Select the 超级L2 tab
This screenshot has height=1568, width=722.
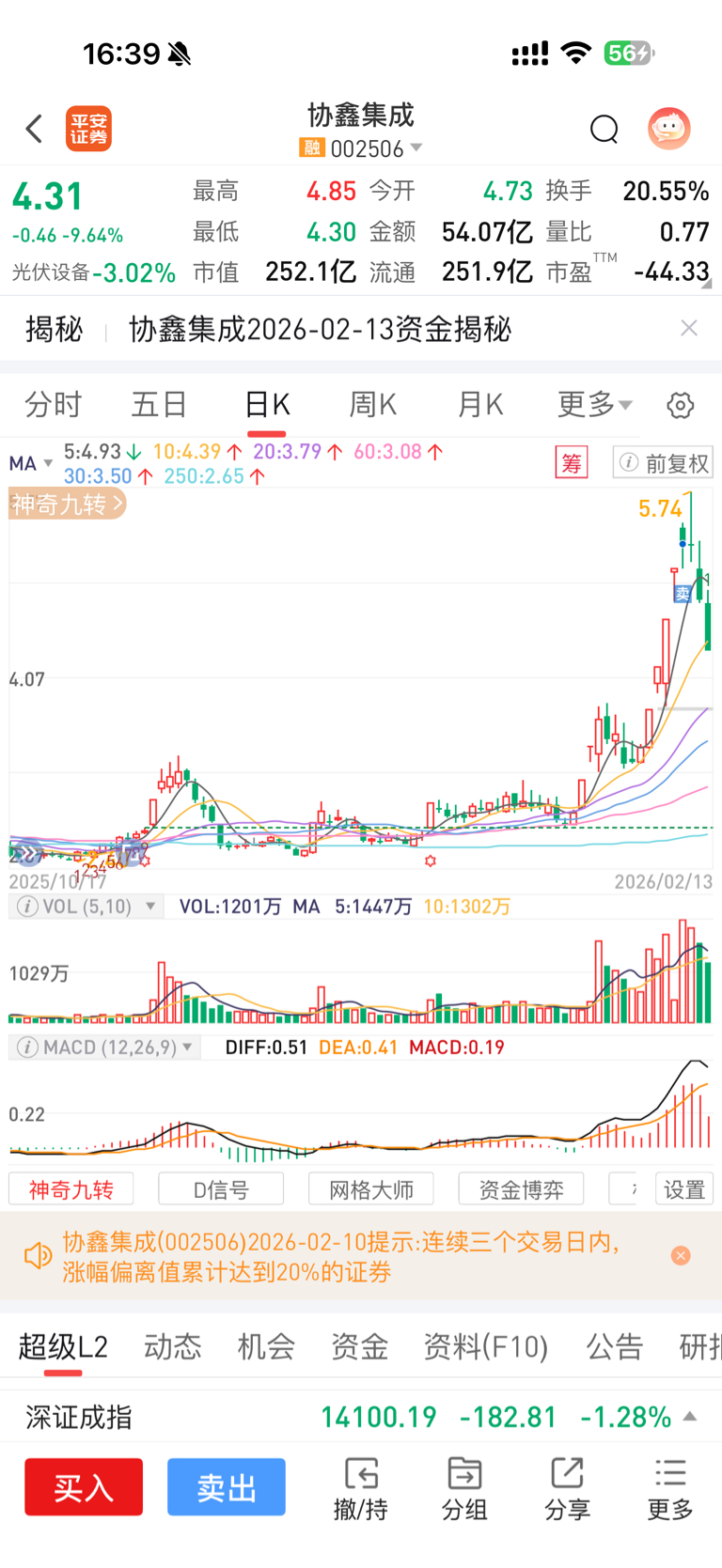pyautogui.click(x=63, y=1346)
